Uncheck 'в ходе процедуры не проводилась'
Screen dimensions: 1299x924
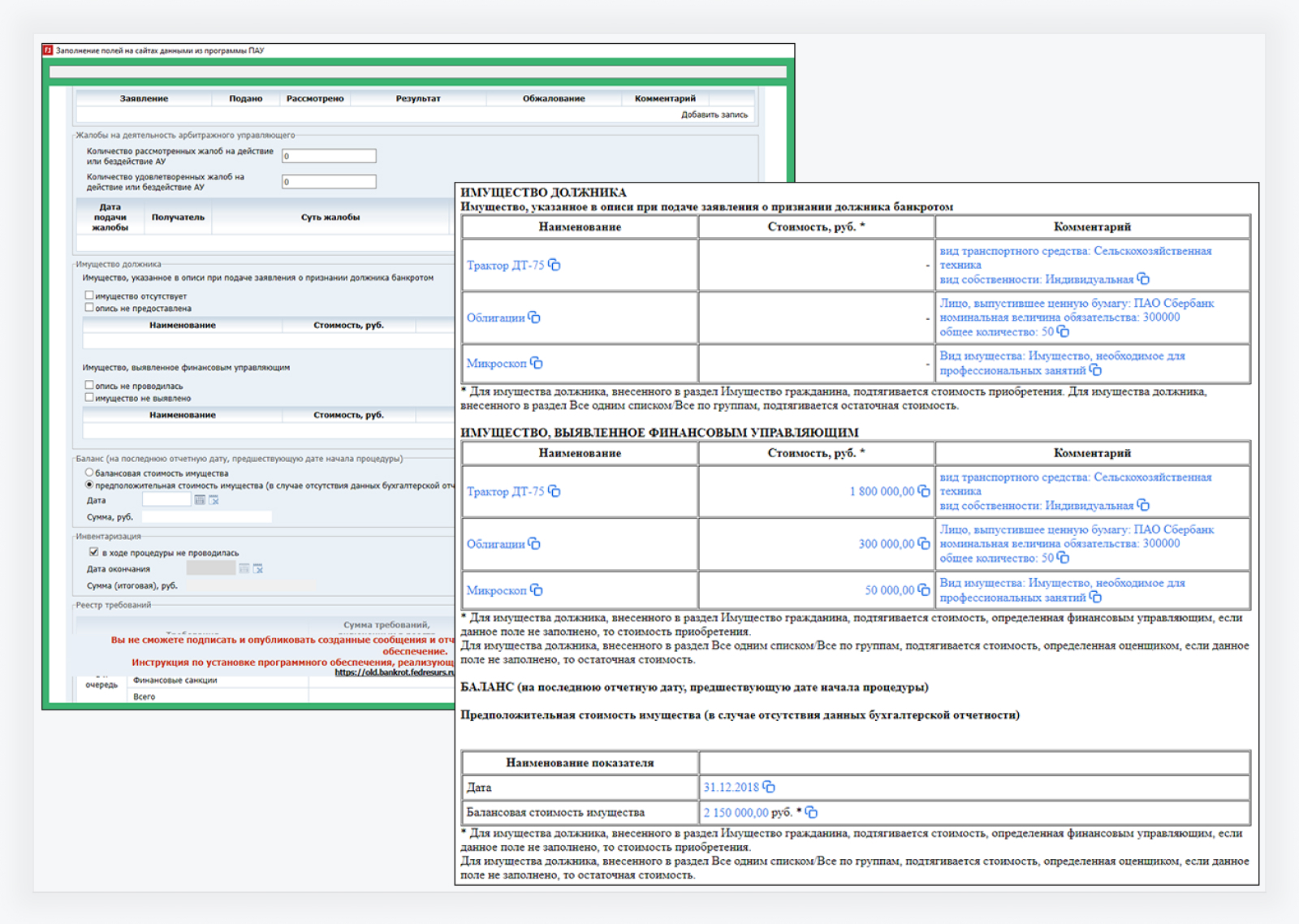click(x=93, y=552)
